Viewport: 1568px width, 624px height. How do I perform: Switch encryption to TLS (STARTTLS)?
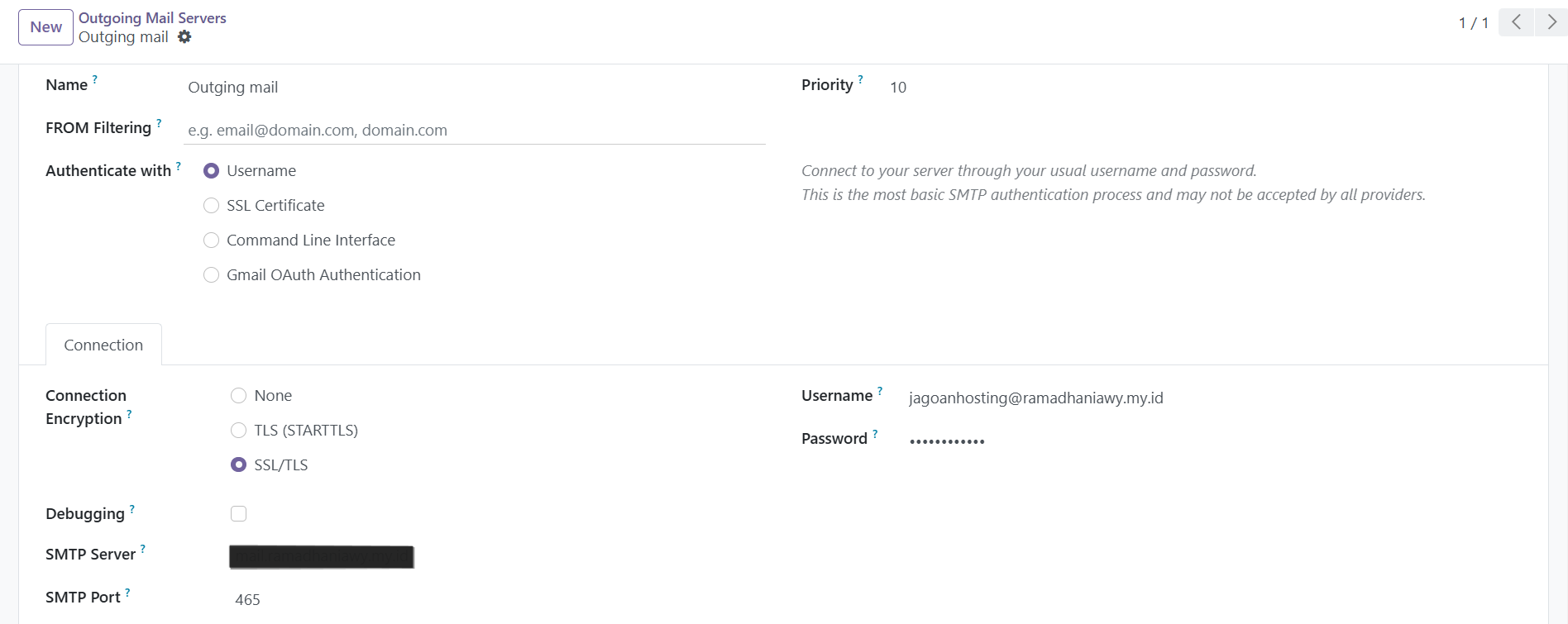(x=238, y=430)
